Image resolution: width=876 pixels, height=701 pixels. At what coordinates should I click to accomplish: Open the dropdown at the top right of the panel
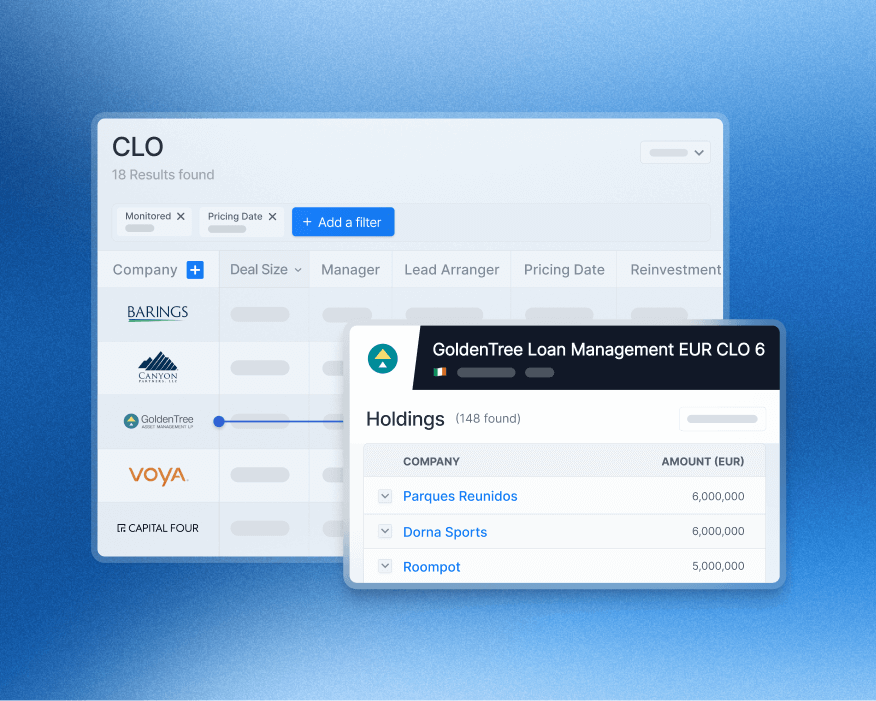coord(675,152)
